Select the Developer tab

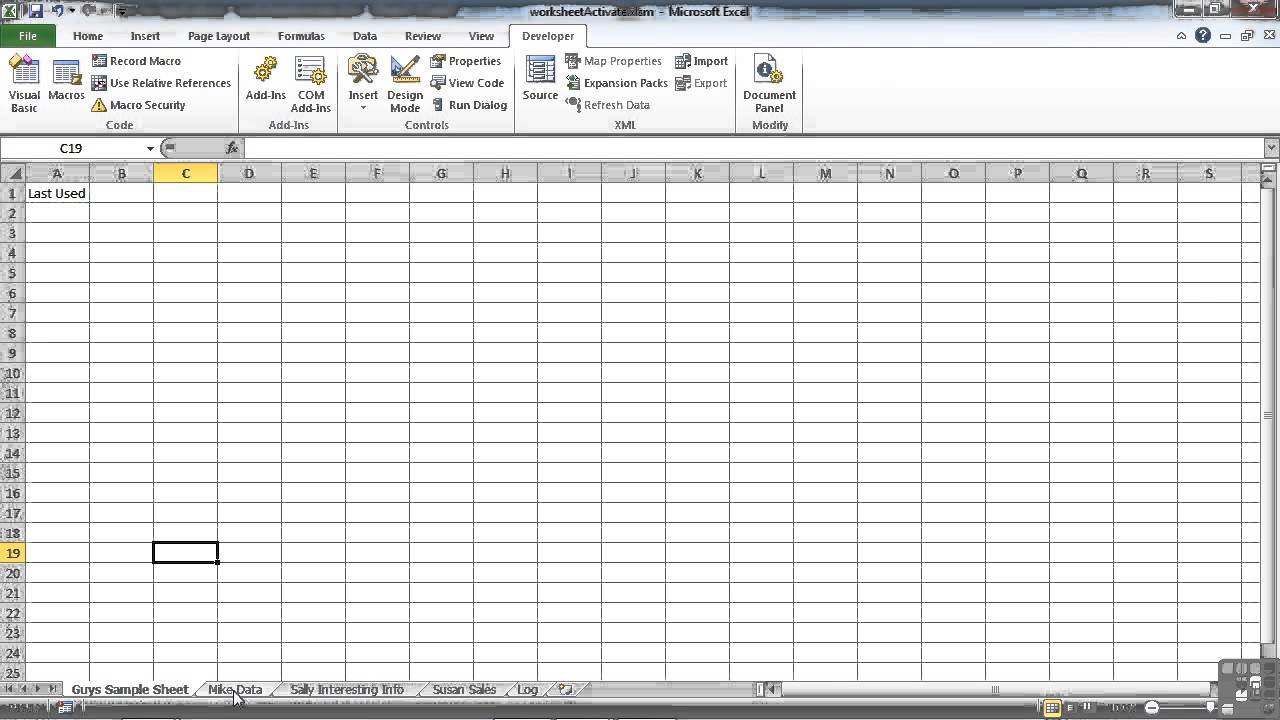548,36
